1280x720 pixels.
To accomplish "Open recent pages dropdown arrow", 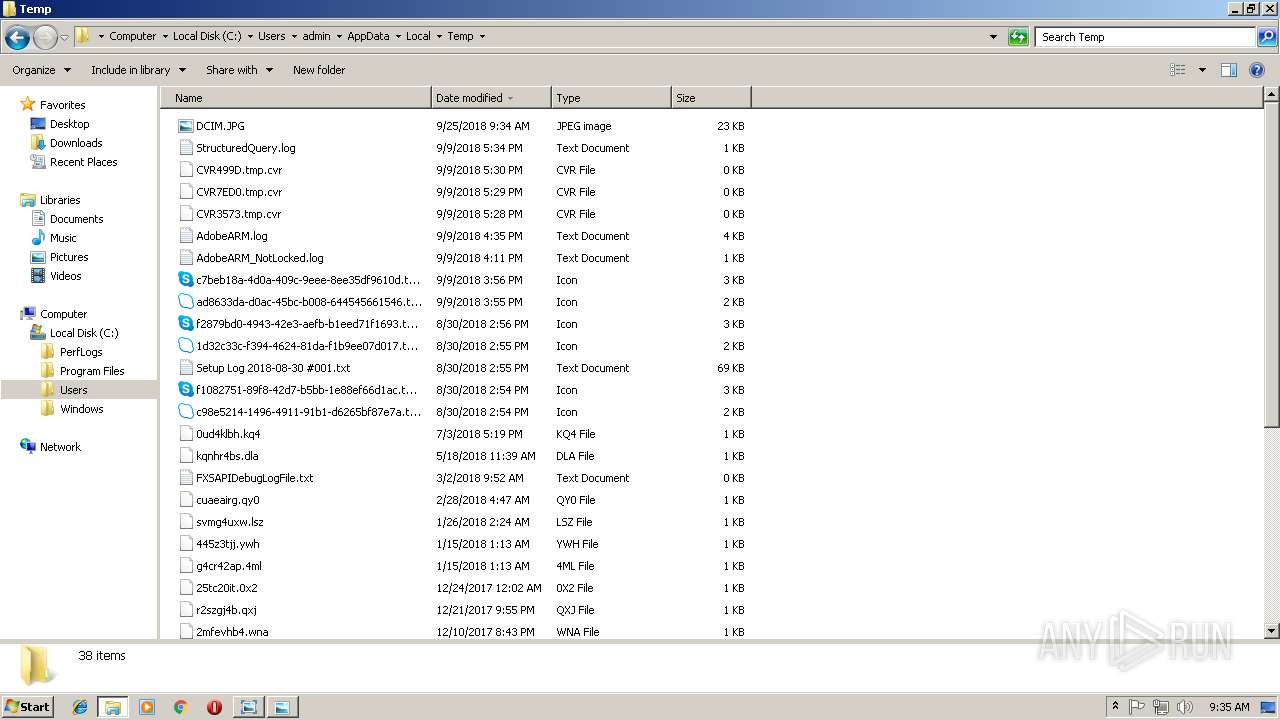I will tap(64, 38).
